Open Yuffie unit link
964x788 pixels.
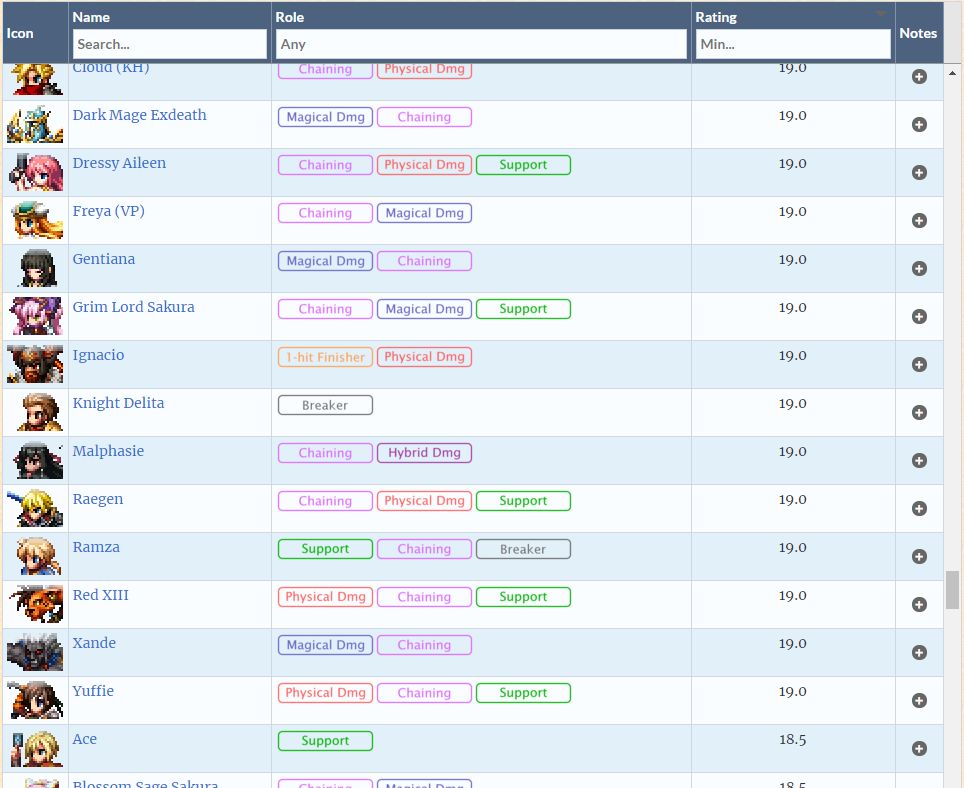coord(93,690)
